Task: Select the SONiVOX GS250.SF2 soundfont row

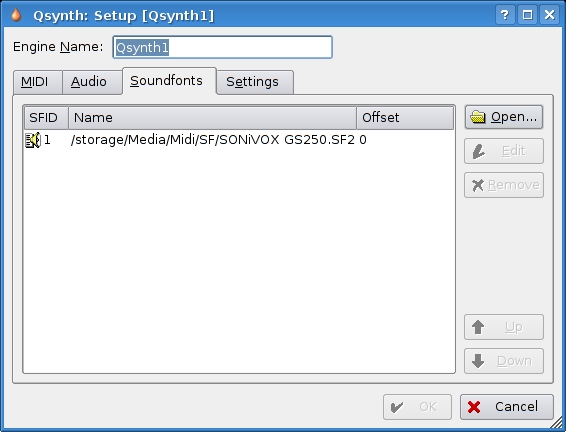Action: point(239,140)
